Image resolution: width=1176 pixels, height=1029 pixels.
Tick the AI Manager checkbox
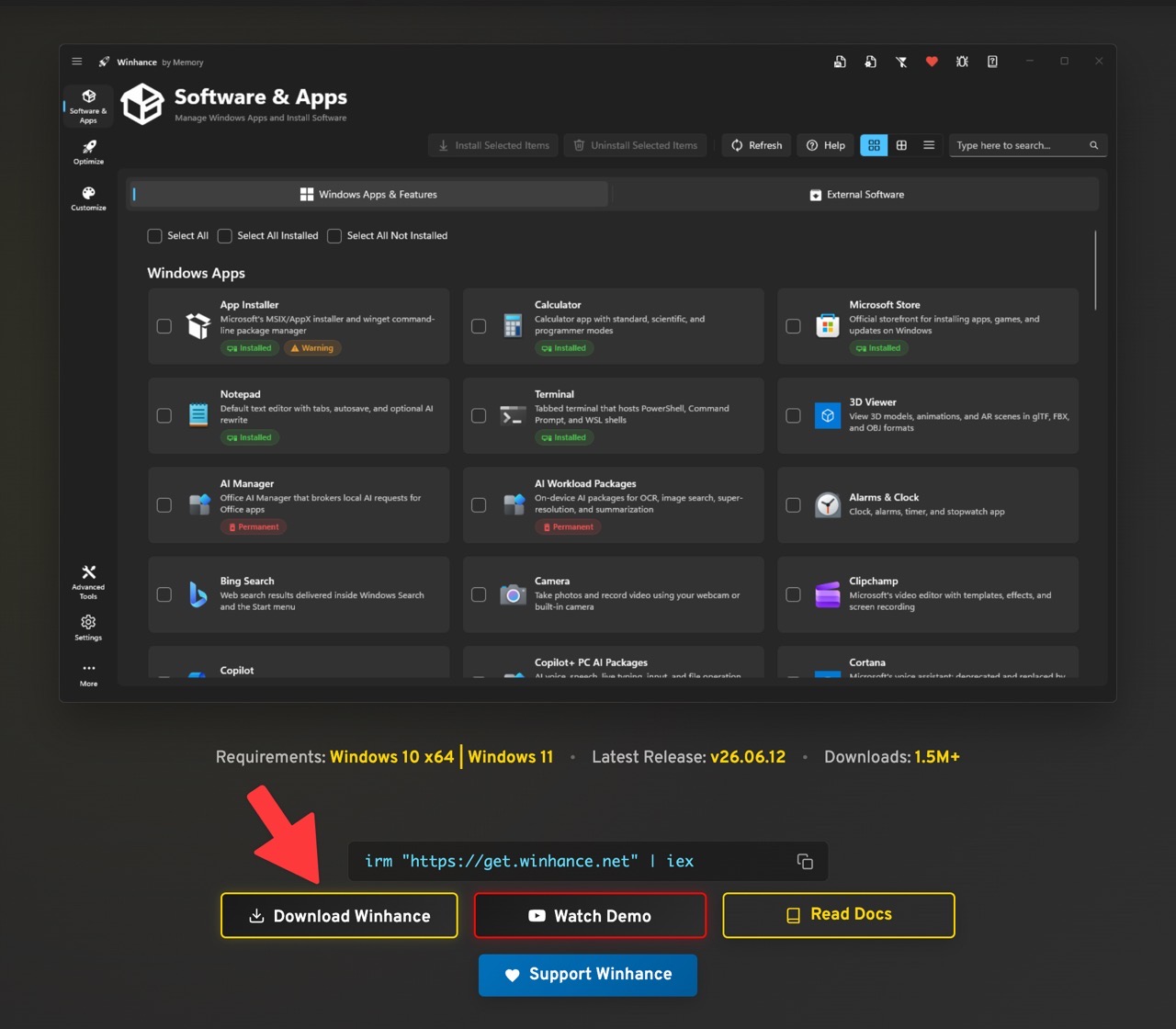click(x=164, y=504)
